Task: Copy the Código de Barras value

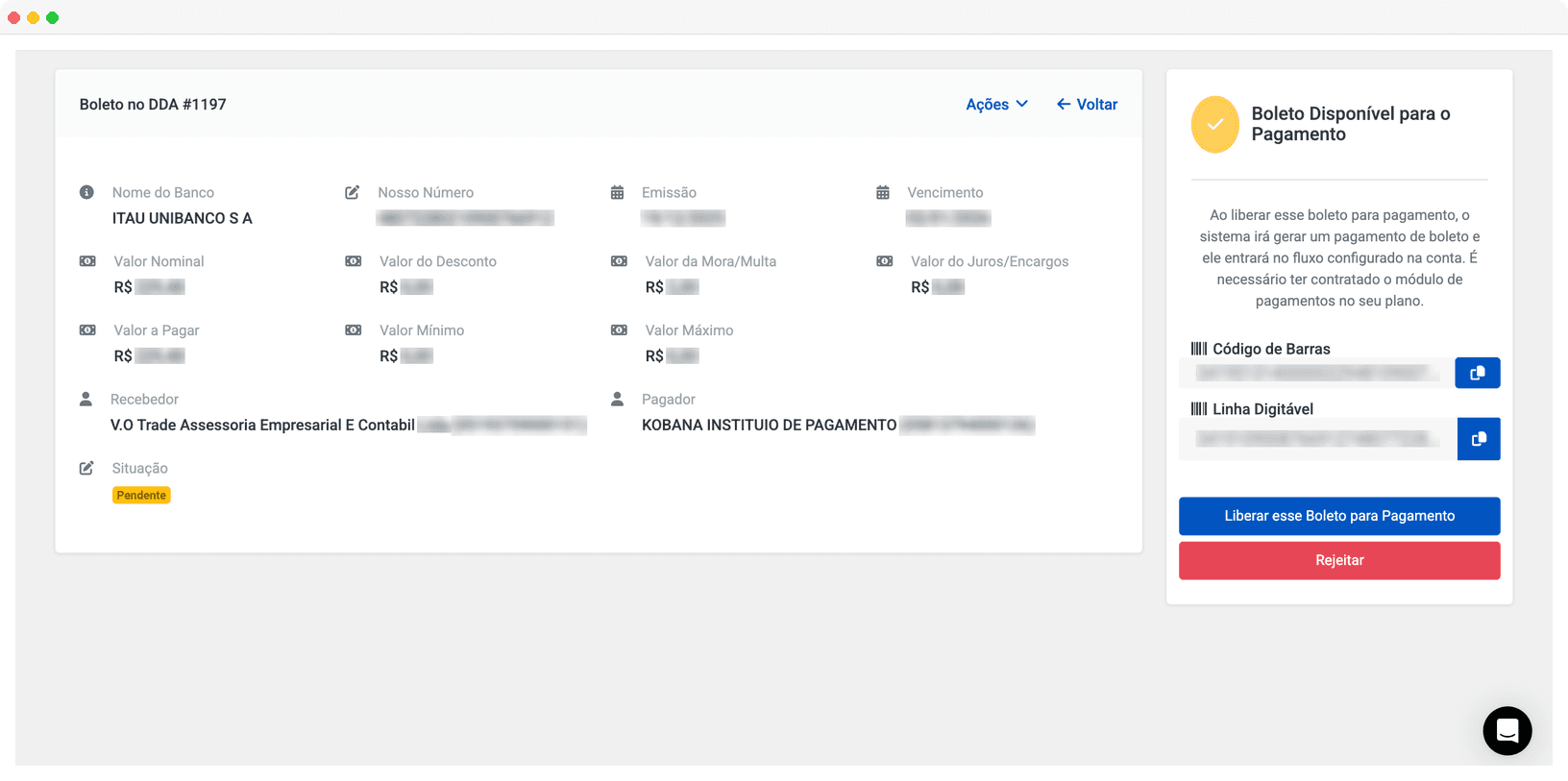Action: (x=1477, y=373)
